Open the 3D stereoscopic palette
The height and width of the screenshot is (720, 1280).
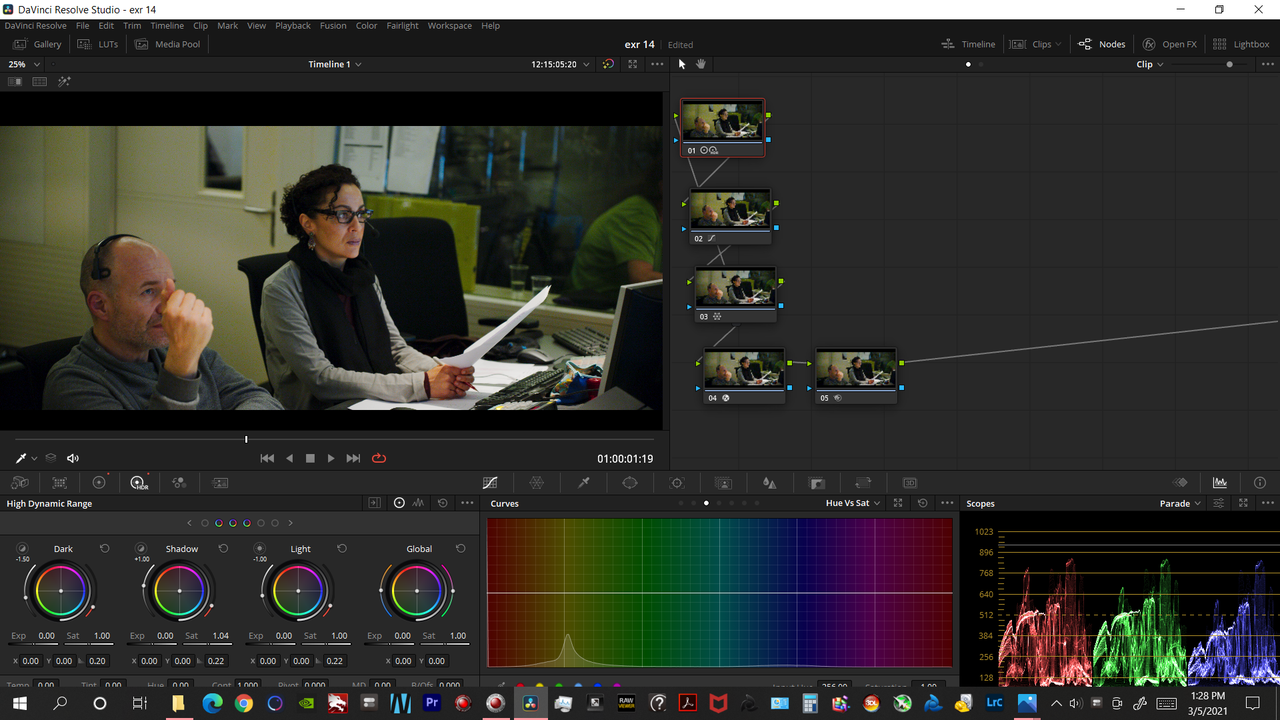click(910, 483)
